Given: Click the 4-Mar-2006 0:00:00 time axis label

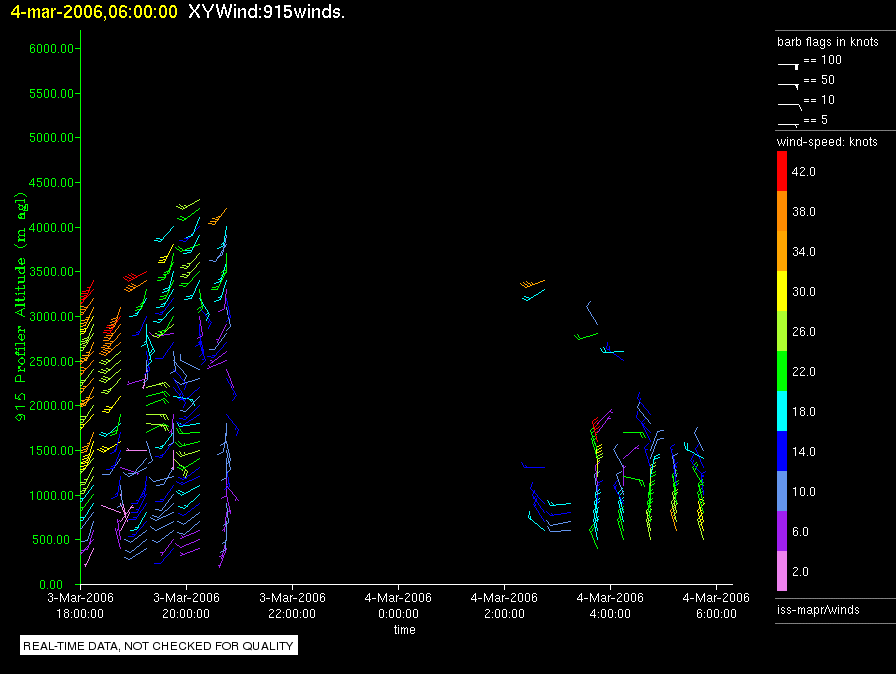Looking at the screenshot, I should click(398, 604).
